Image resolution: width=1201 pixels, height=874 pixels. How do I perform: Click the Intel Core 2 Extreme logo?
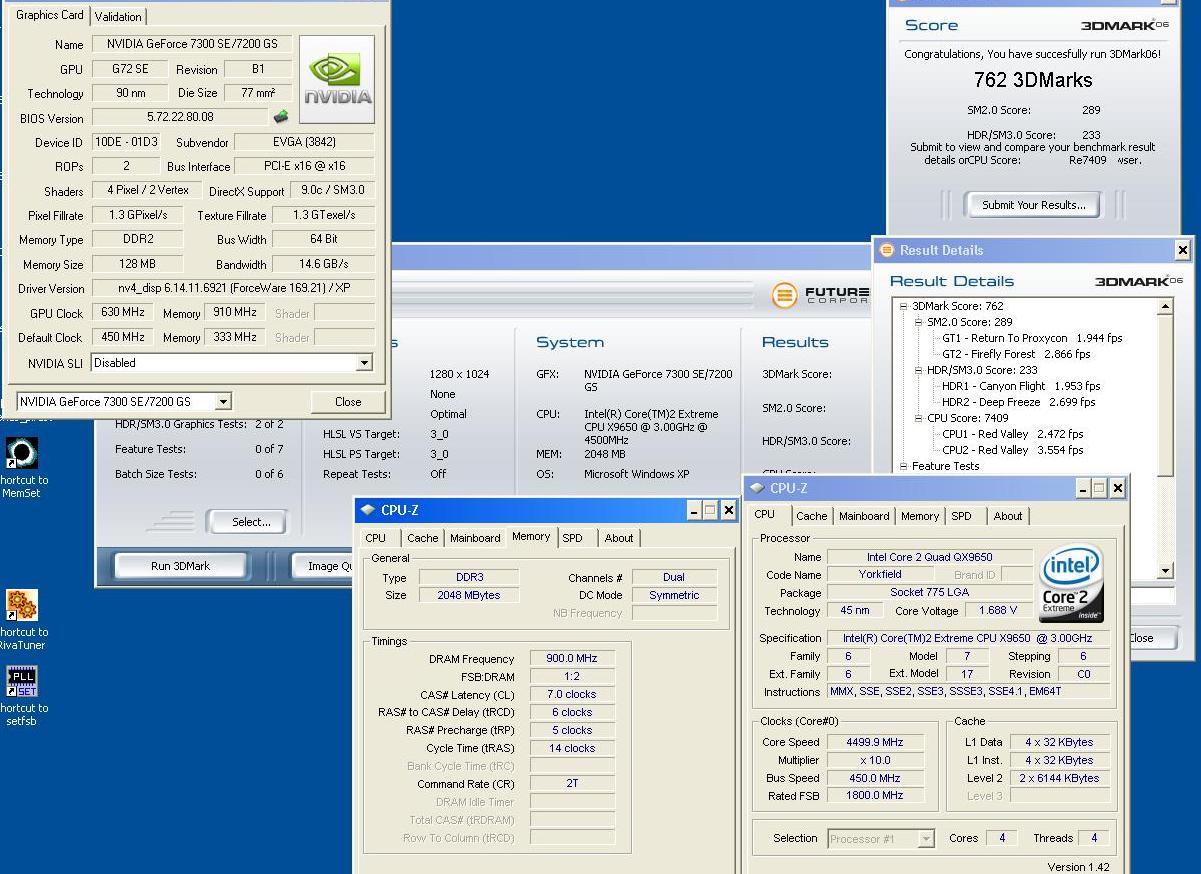pos(1071,585)
